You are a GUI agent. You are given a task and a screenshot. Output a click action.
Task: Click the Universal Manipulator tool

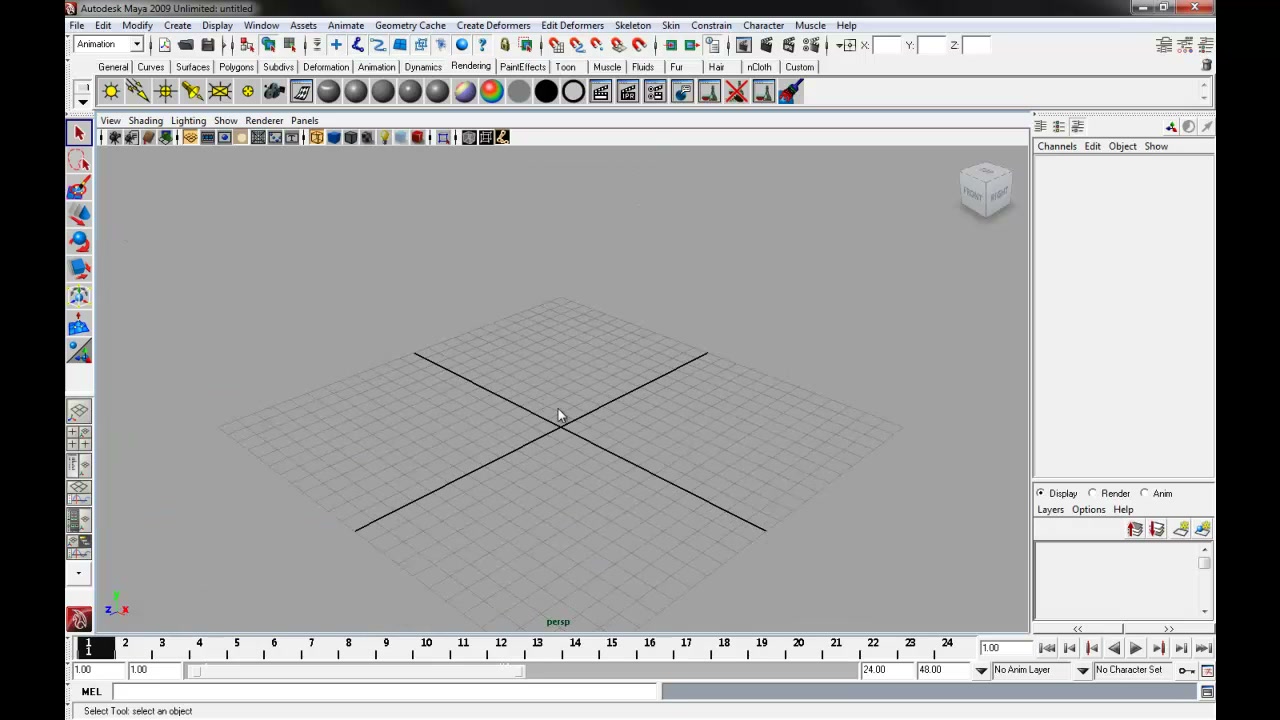click(79, 296)
